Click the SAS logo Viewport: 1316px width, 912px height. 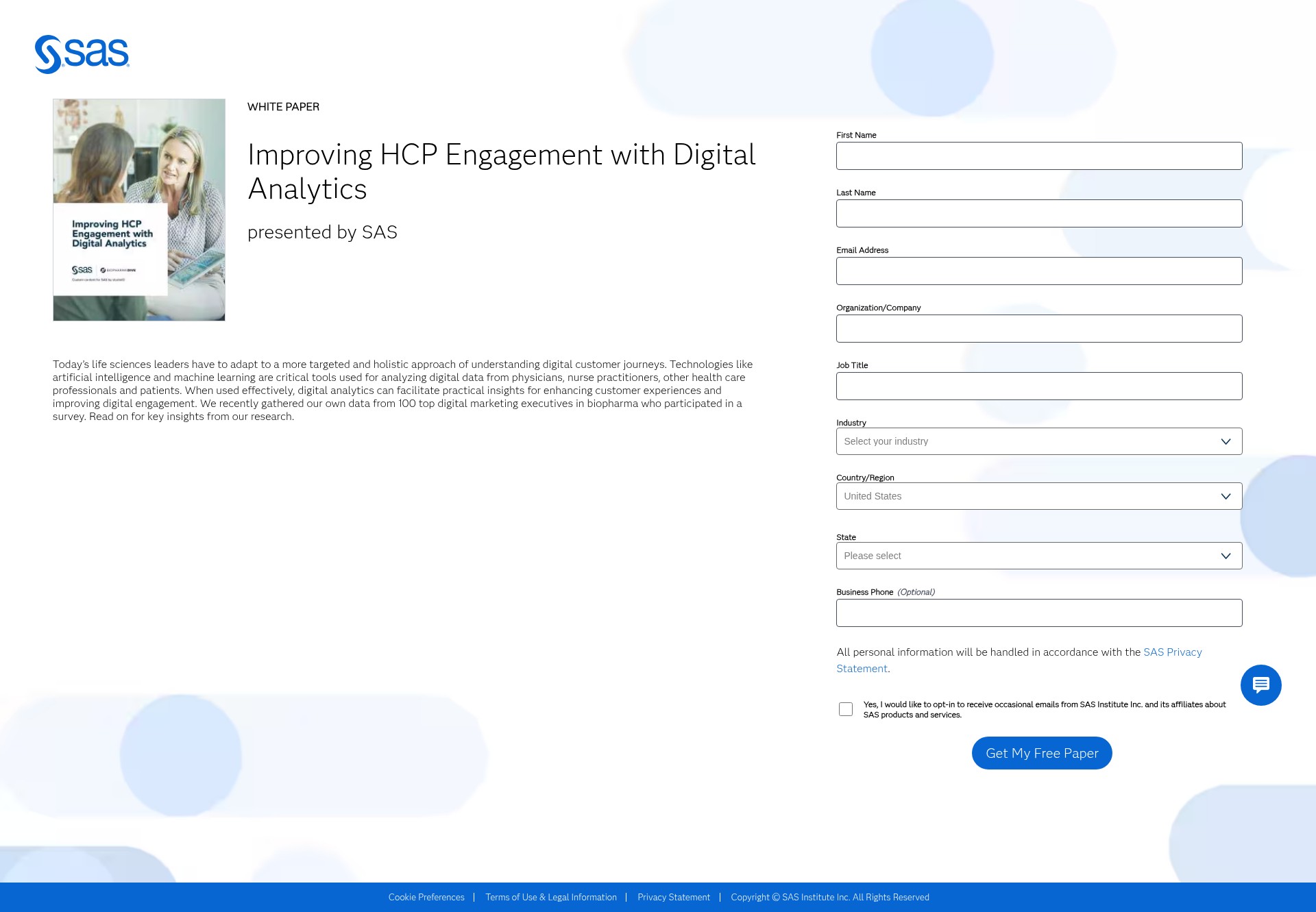(82, 54)
